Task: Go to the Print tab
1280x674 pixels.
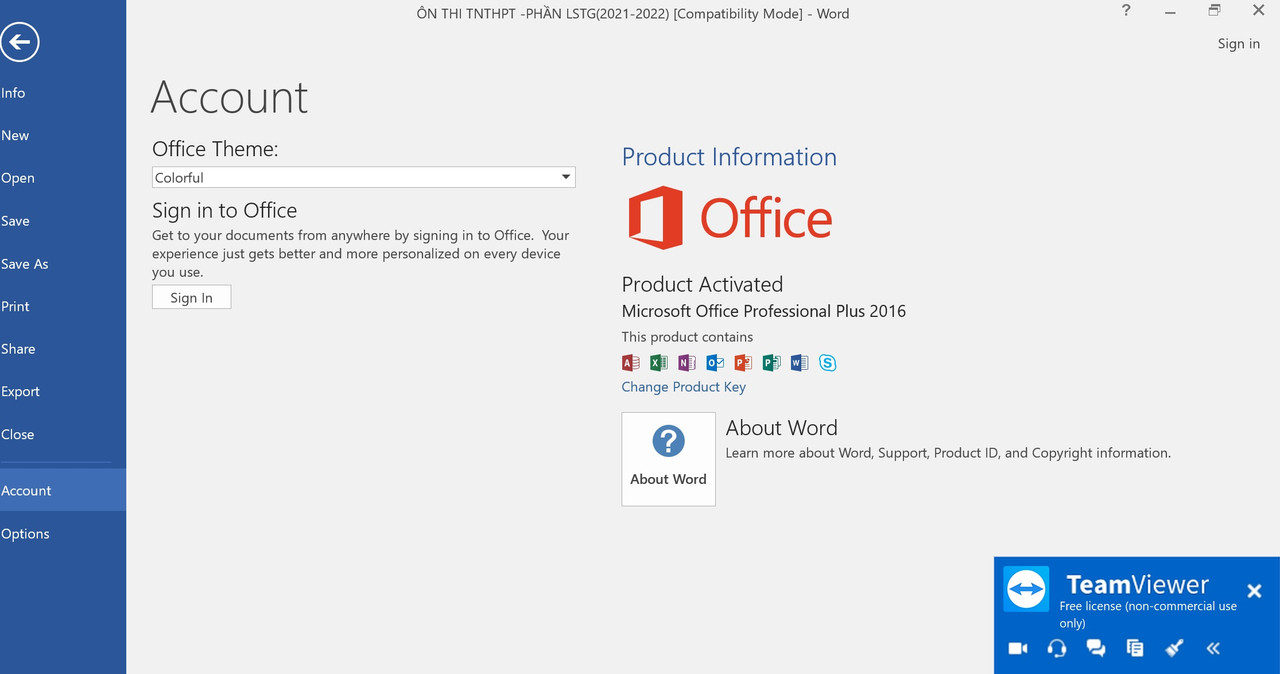Action: (63, 307)
